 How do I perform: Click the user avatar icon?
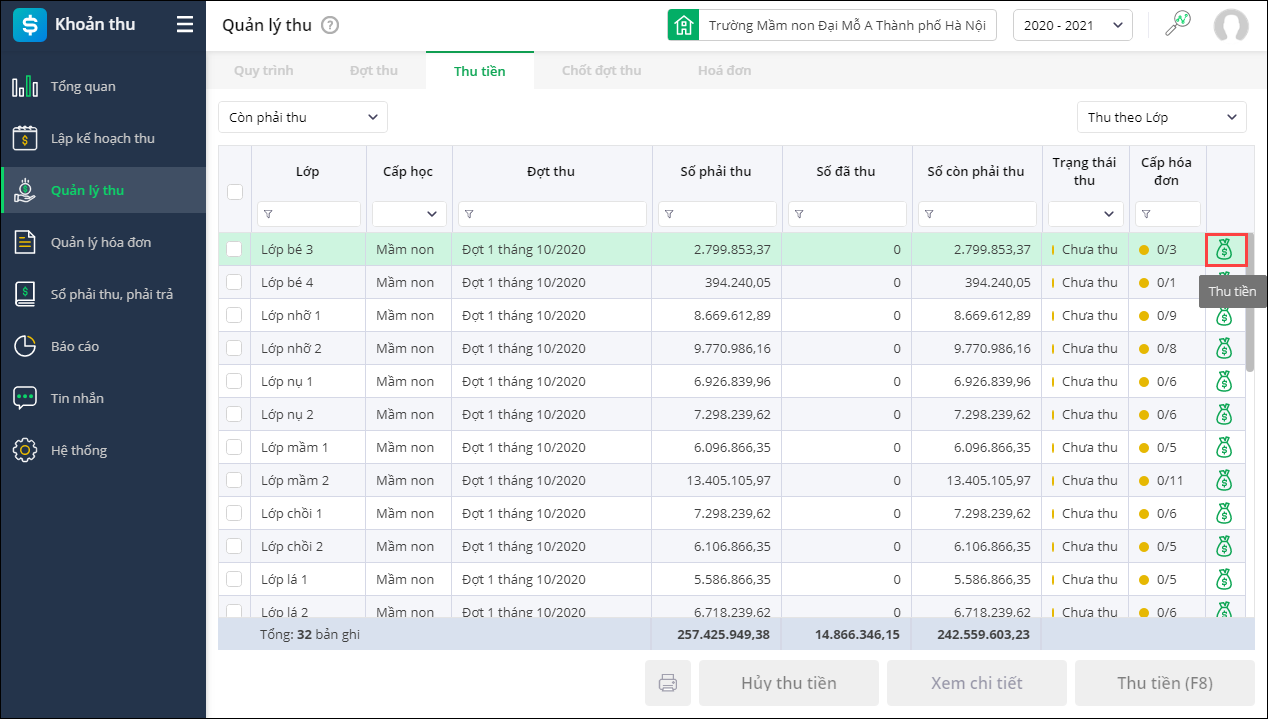pos(1231,26)
